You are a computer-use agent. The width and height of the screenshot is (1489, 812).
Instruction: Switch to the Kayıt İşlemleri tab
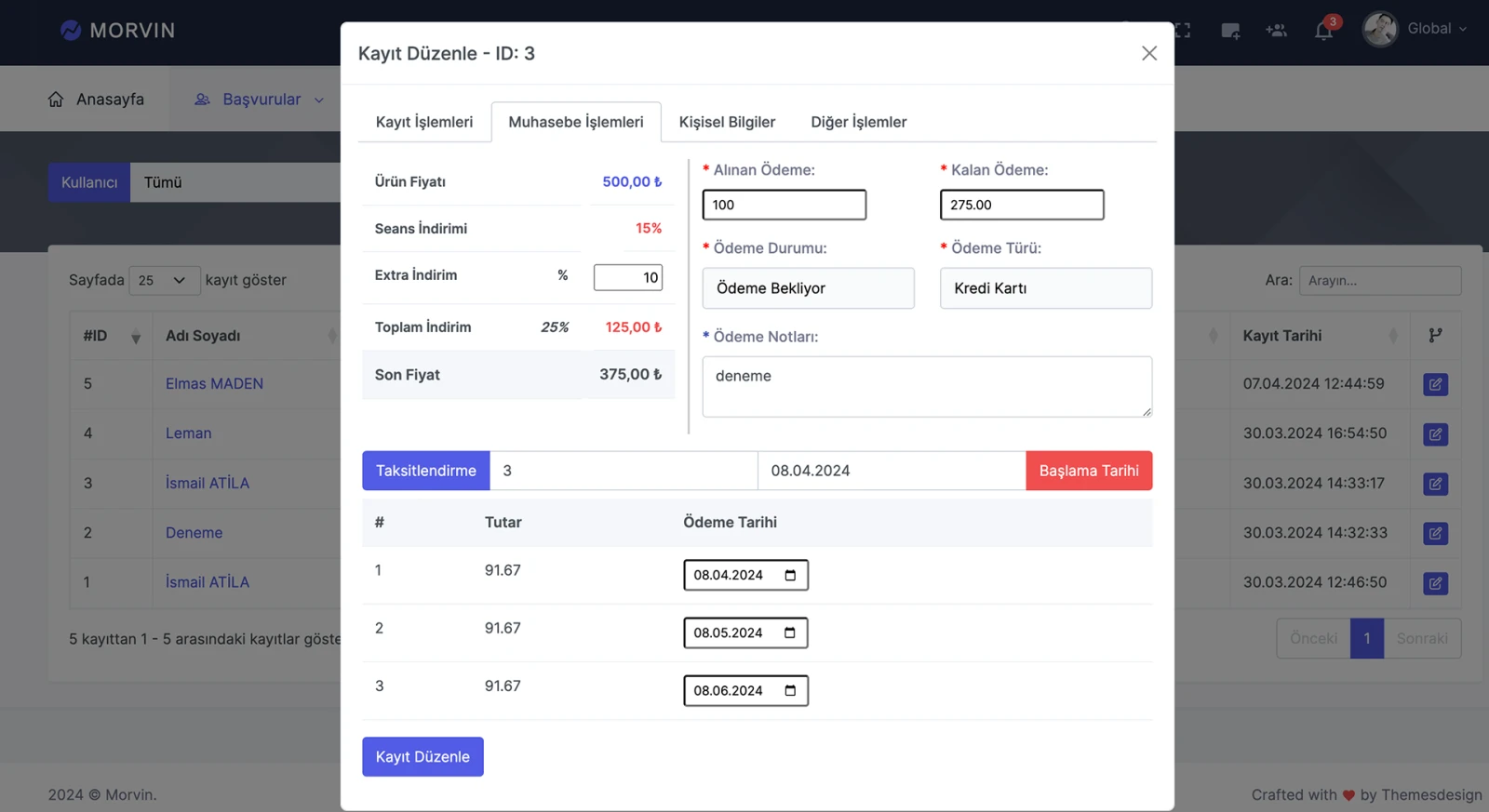coord(424,122)
